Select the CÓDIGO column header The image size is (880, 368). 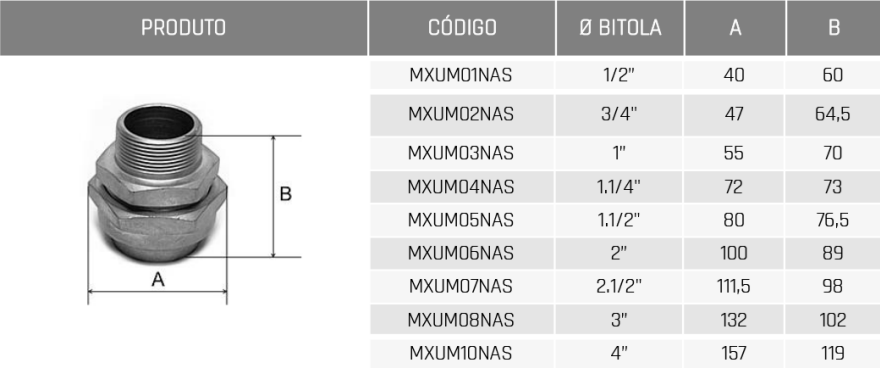[462, 27]
